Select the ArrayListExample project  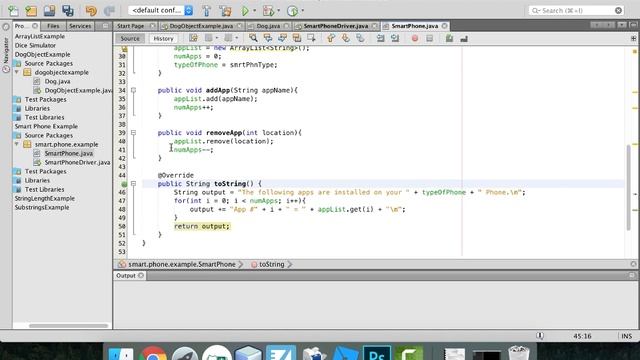click(x=40, y=36)
